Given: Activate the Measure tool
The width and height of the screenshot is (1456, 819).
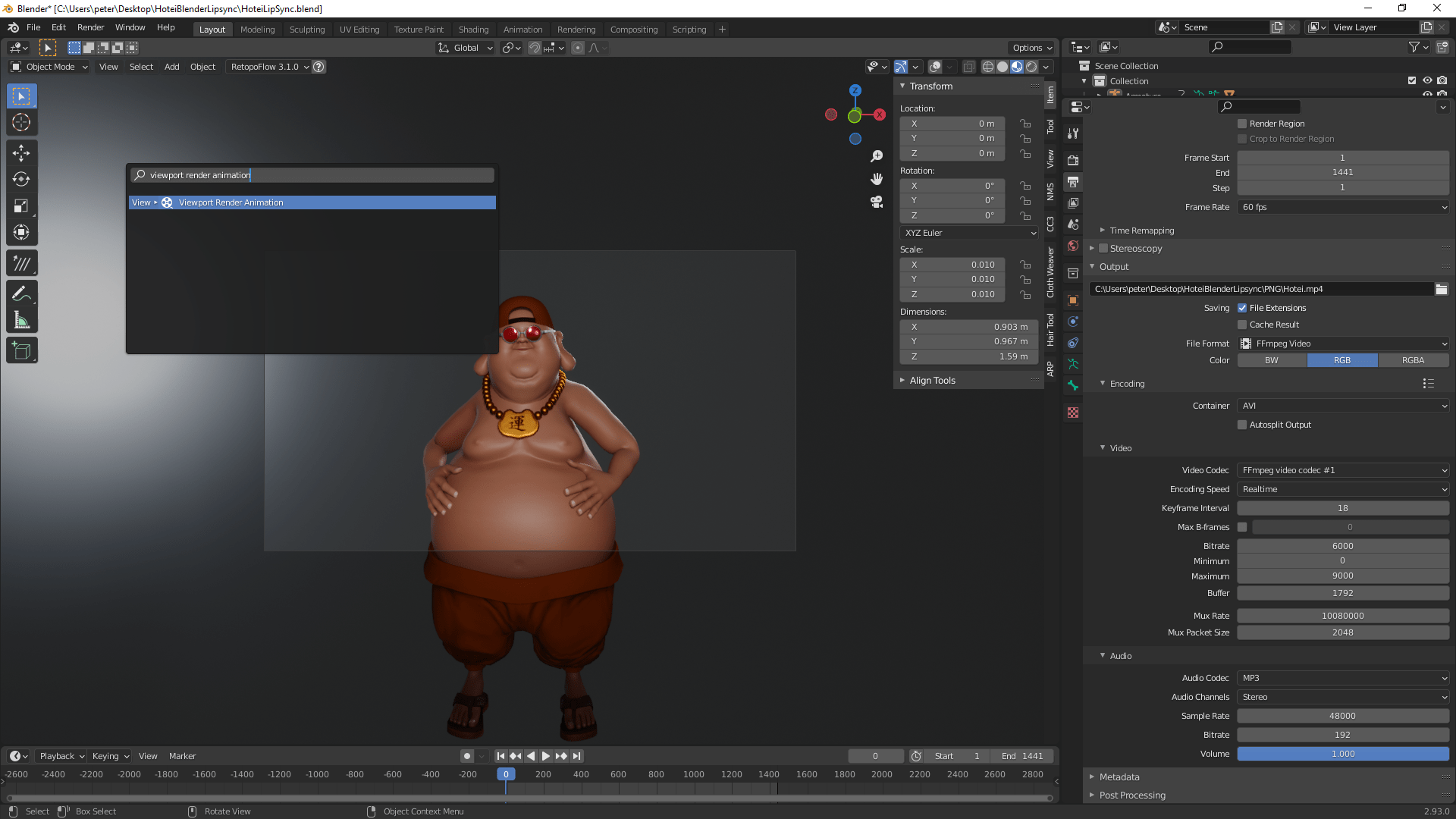Looking at the screenshot, I should click(21, 319).
